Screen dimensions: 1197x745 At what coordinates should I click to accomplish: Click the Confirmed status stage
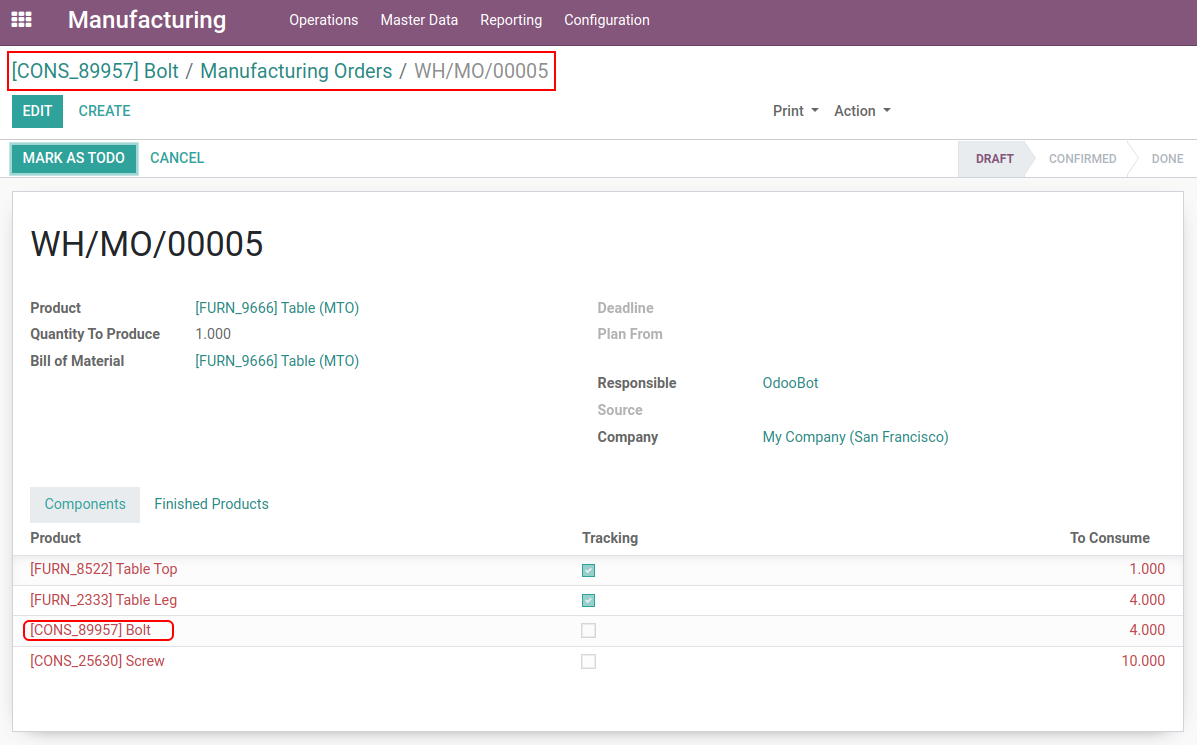[1082, 159]
